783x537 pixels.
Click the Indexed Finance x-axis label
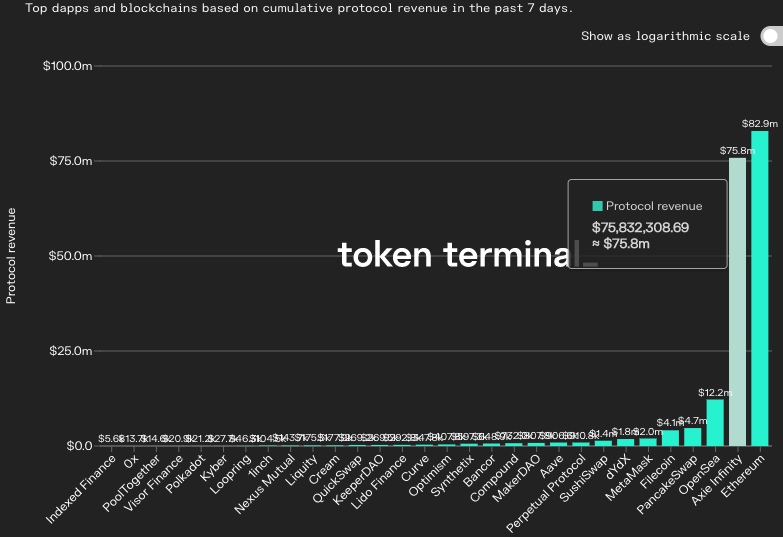pyautogui.click(x=80, y=489)
